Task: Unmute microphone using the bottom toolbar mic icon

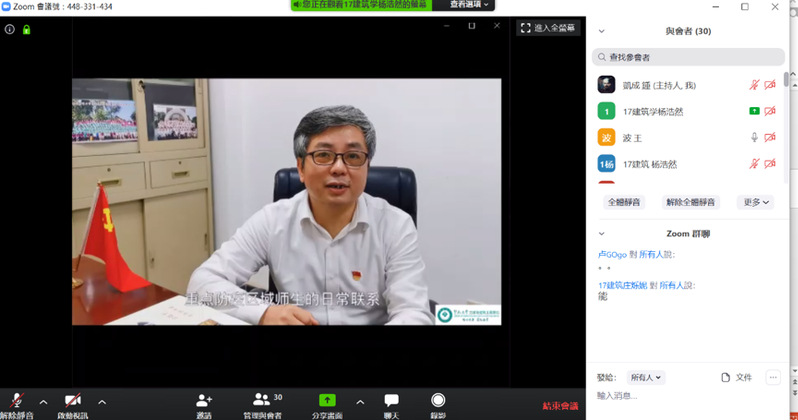Action: pyautogui.click(x=16, y=400)
